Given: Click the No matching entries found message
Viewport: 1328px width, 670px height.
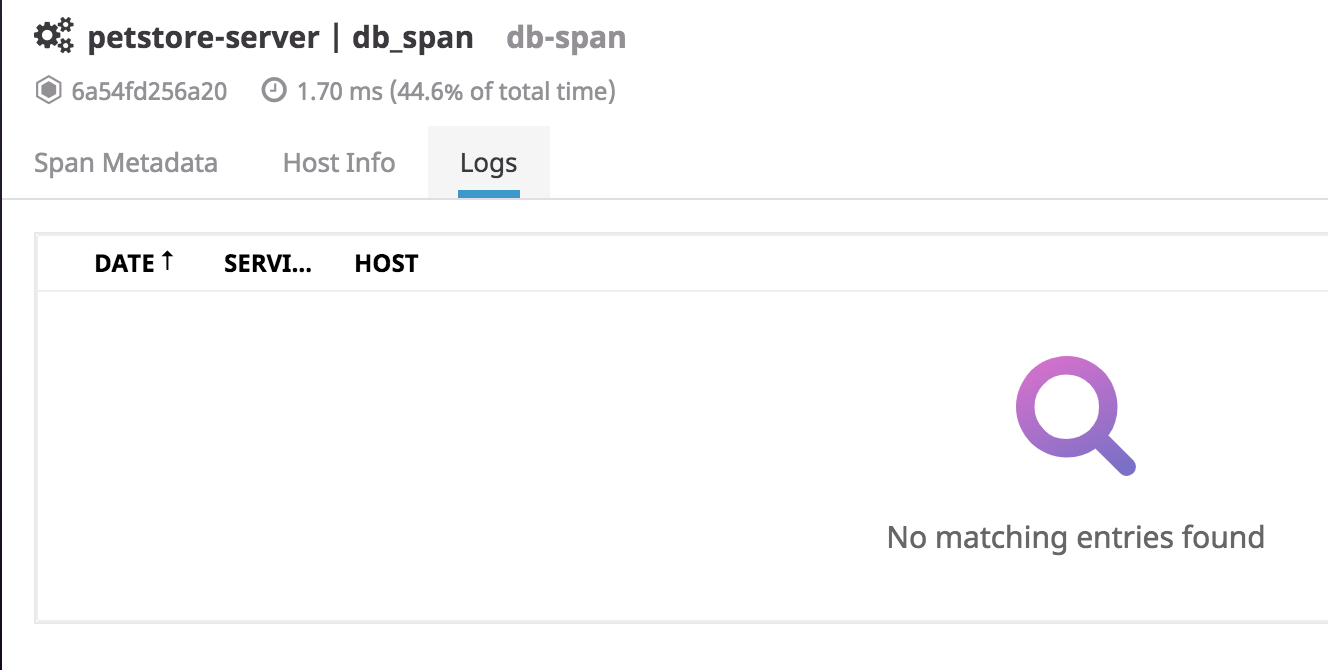Looking at the screenshot, I should (1076, 537).
